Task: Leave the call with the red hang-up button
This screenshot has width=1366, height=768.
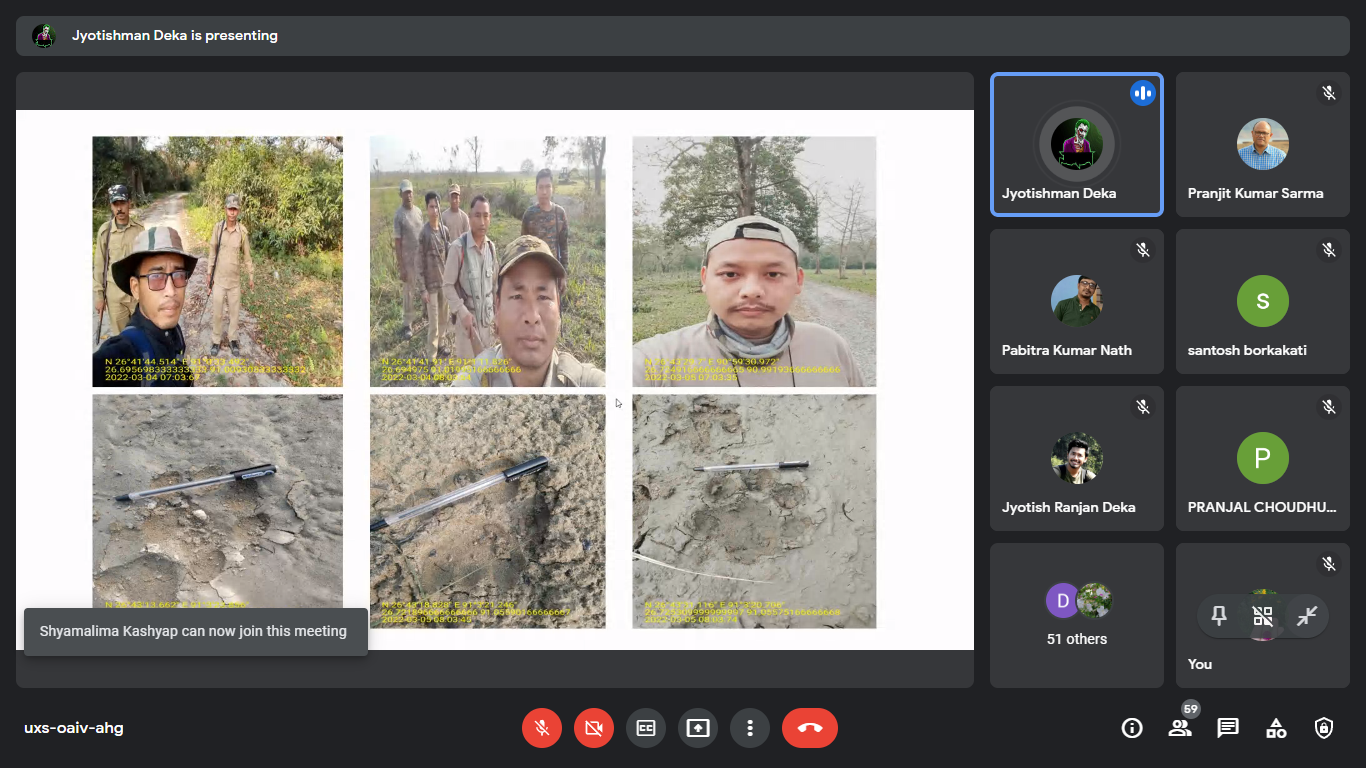Action: 810,728
